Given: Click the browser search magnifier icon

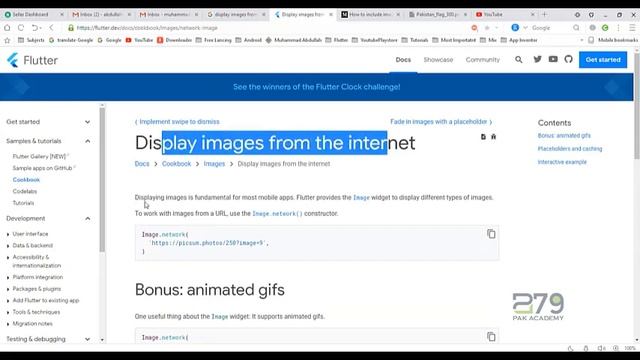Looking at the screenshot, I should coord(576,28).
